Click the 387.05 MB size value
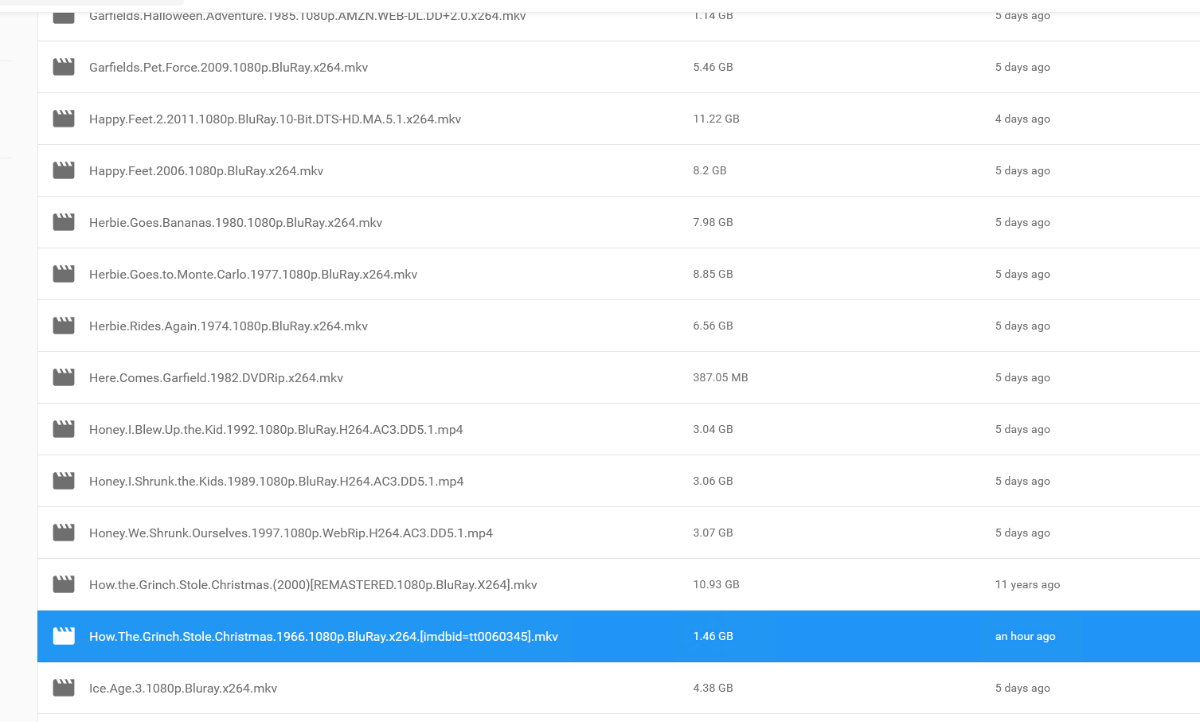Viewport: 1200px width, 722px height. coord(720,378)
